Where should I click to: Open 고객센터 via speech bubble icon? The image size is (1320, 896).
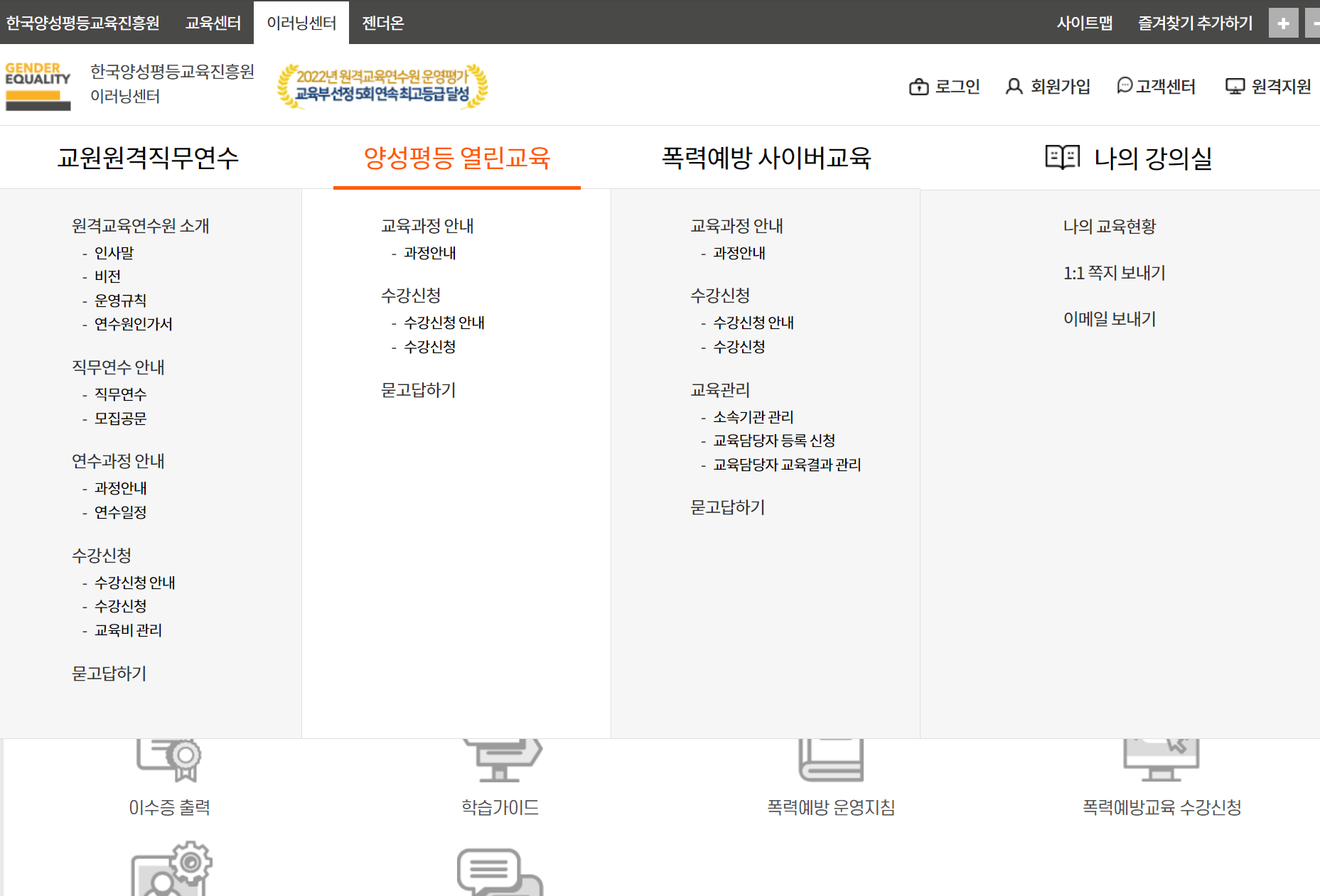point(1124,86)
